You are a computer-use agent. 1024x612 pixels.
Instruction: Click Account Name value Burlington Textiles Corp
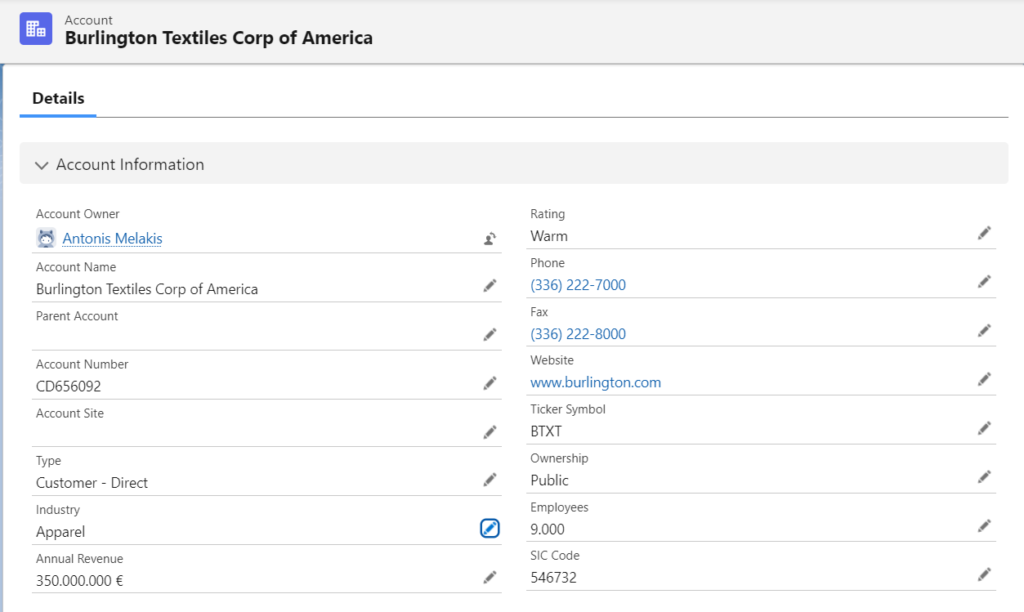tap(147, 289)
